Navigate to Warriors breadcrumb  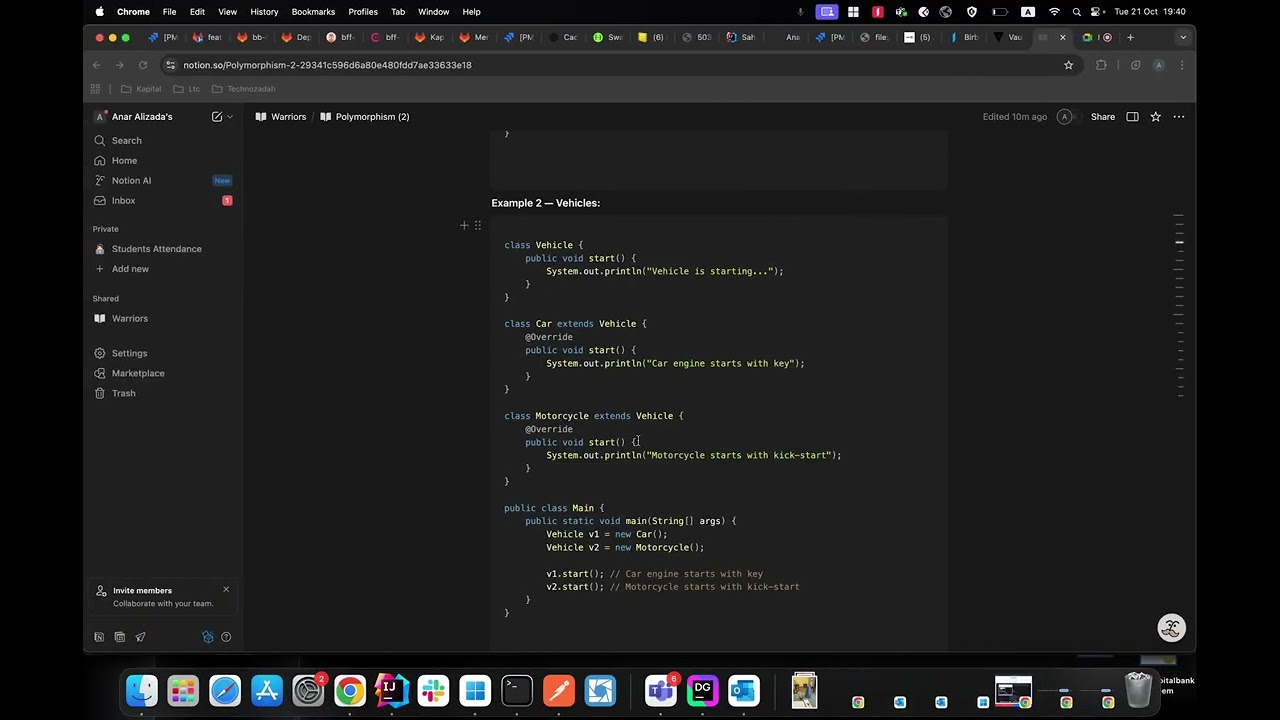281,117
